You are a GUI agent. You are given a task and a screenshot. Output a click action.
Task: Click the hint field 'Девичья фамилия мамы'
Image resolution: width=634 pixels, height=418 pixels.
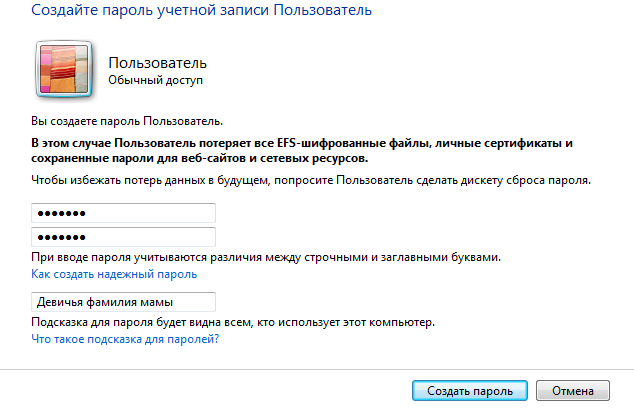coord(123,302)
